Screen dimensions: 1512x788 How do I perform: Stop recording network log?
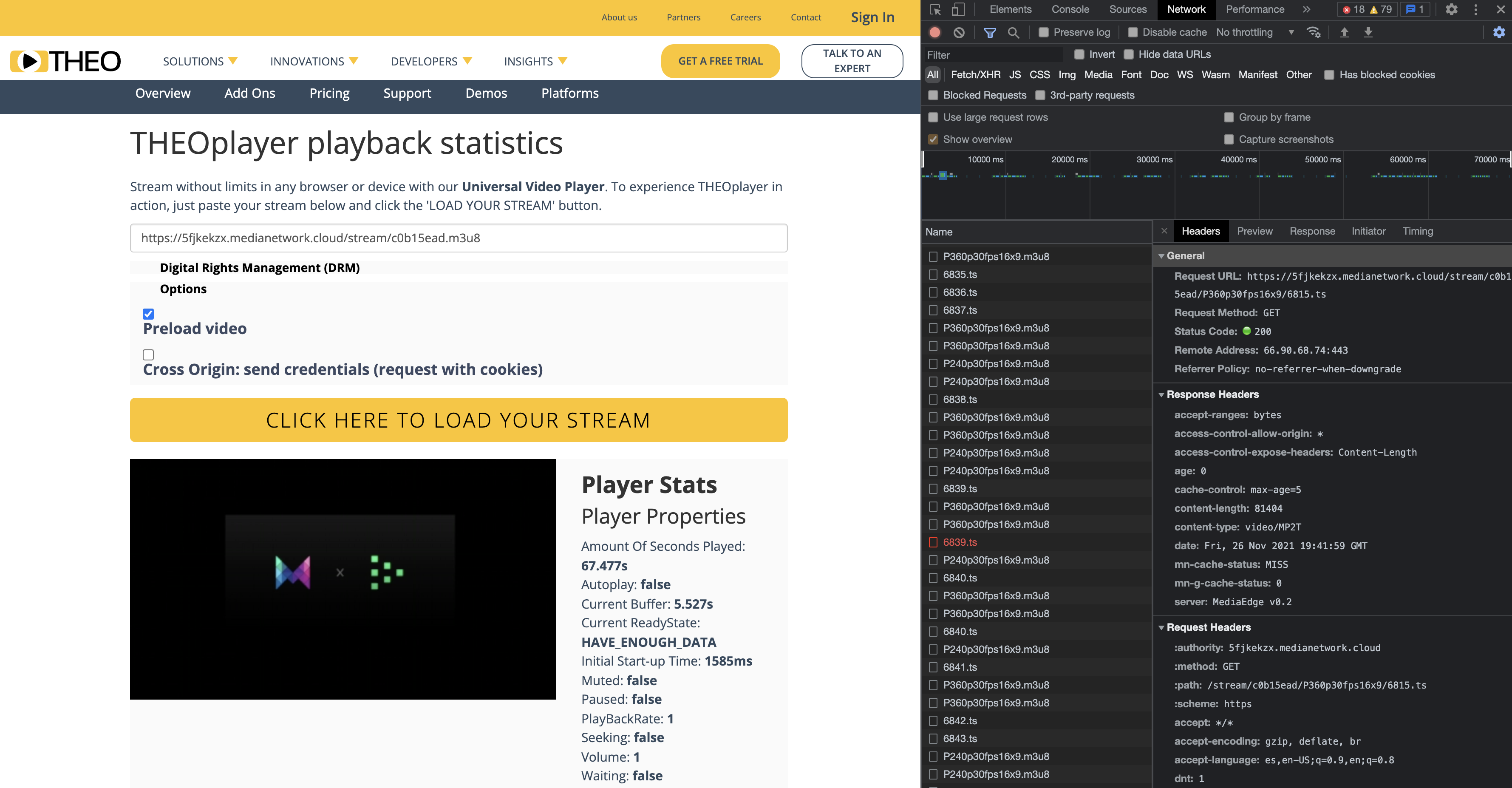(x=935, y=33)
